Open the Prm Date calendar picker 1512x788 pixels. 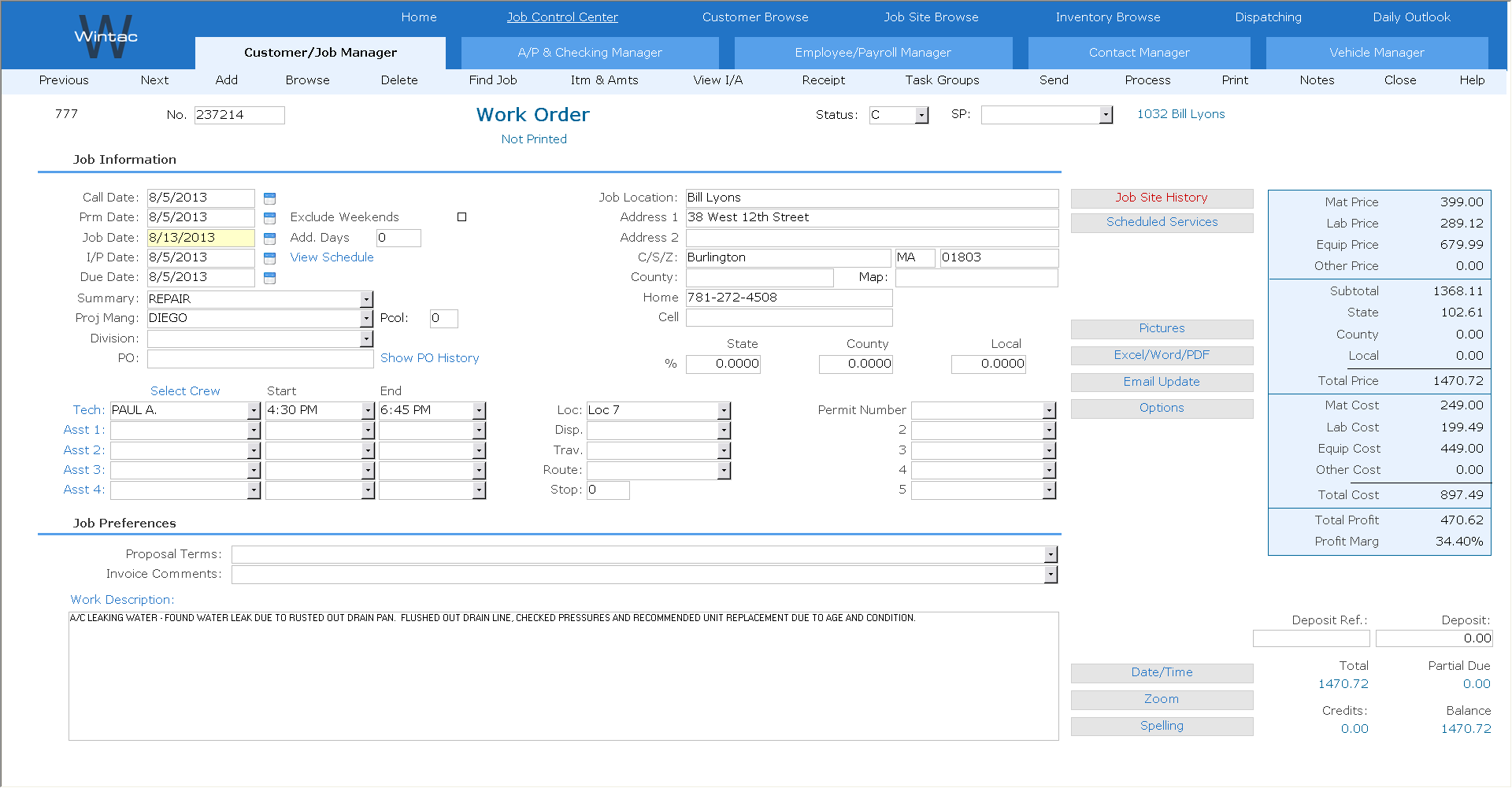pyautogui.click(x=269, y=218)
